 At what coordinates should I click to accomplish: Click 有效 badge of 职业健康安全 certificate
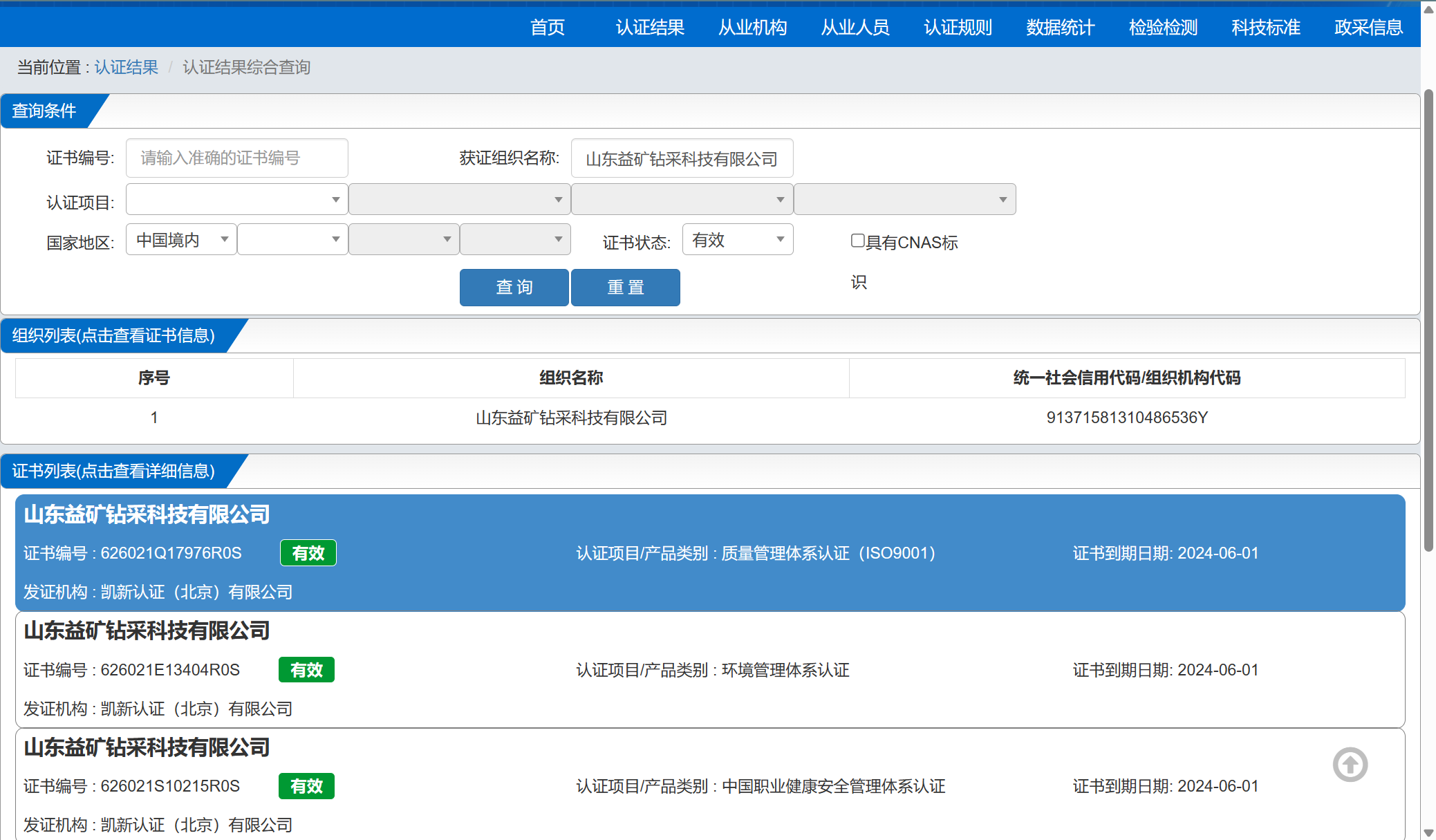click(306, 786)
